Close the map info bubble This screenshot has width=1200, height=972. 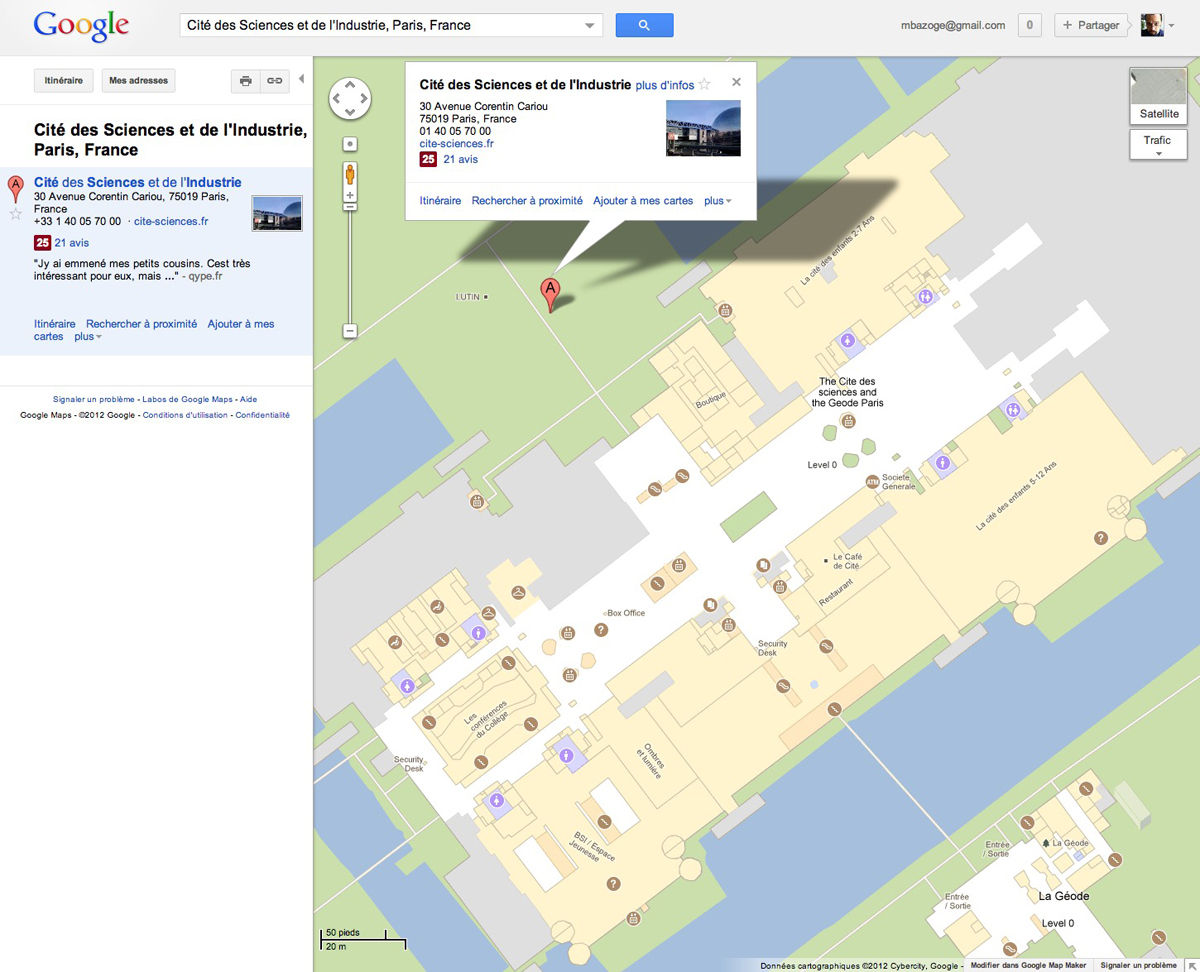pyautogui.click(x=737, y=83)
